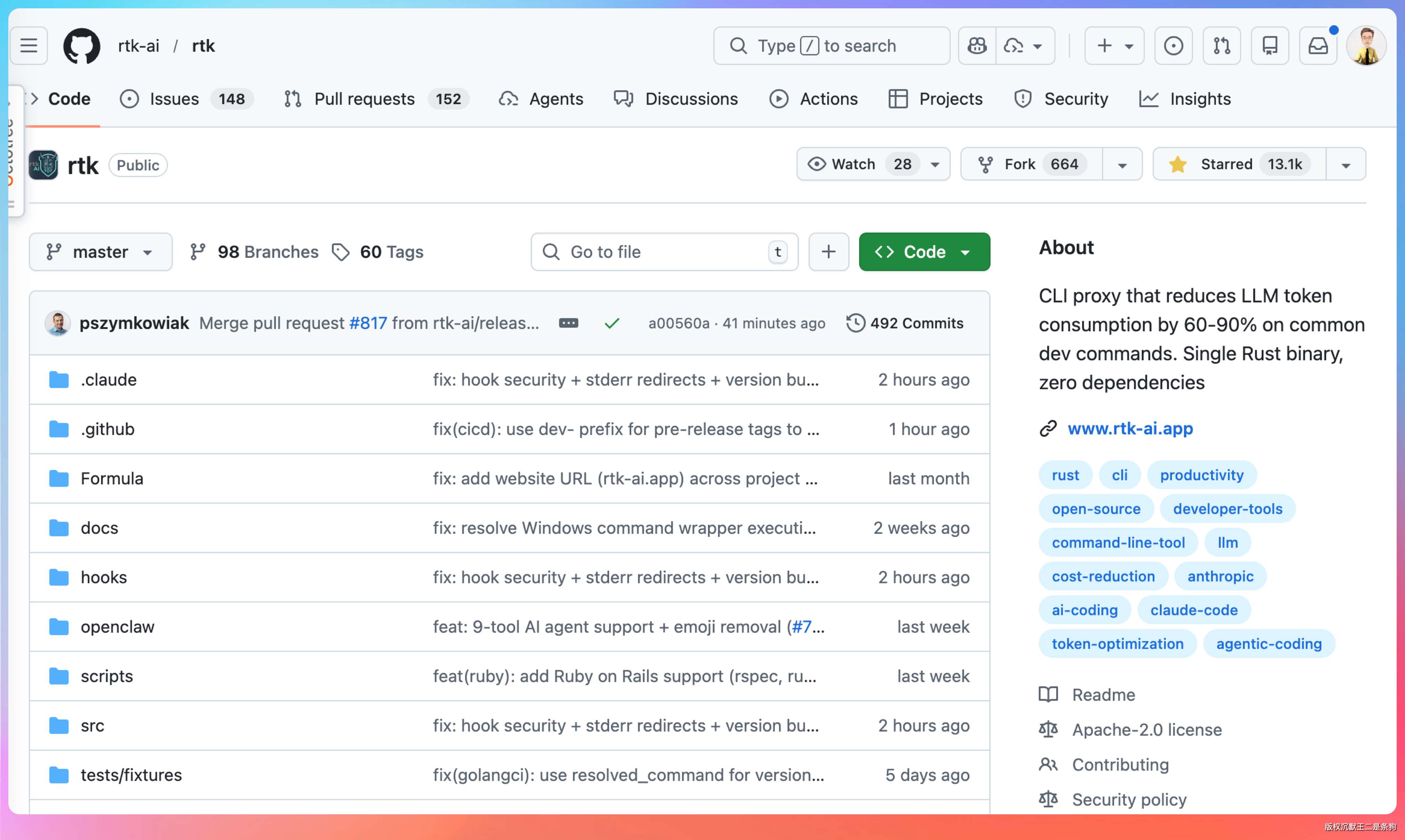Open the issues shortcut icon in header
Viewport: 1405px width, 840px height.
tap(1173, 45)
